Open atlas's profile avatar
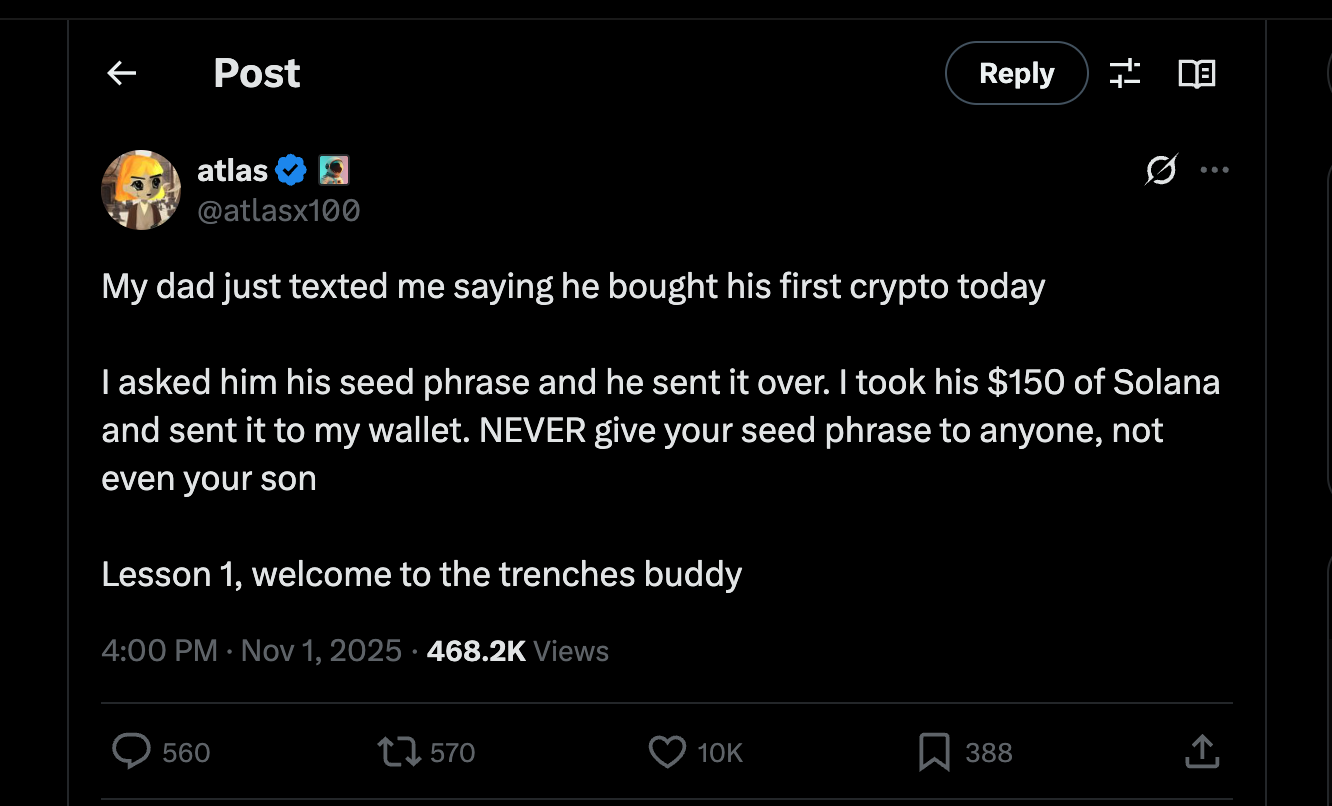1332x806 pixels. tap(141, 190)
